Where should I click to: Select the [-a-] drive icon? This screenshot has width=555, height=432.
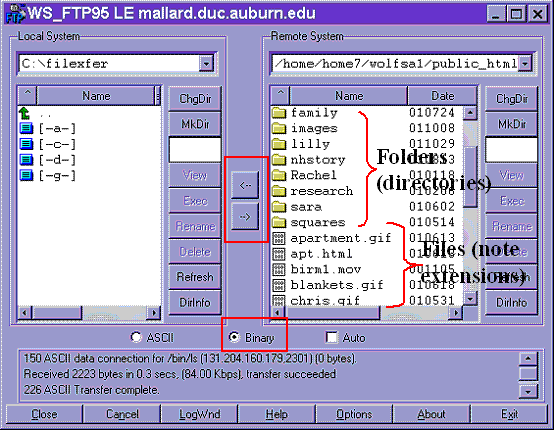pos(26,128)
